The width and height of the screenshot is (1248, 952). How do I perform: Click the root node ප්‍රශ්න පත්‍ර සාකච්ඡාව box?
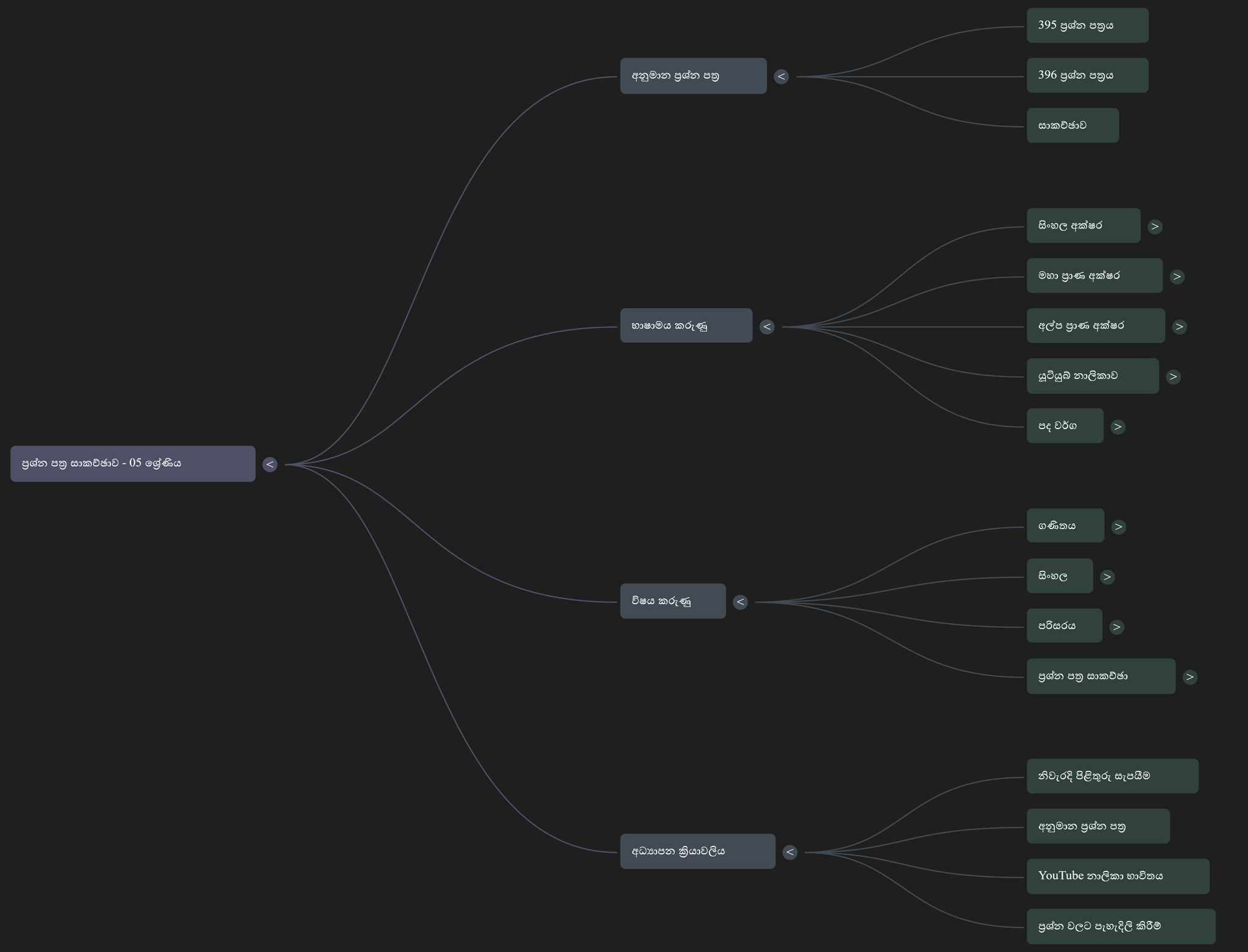click(133, 464)
